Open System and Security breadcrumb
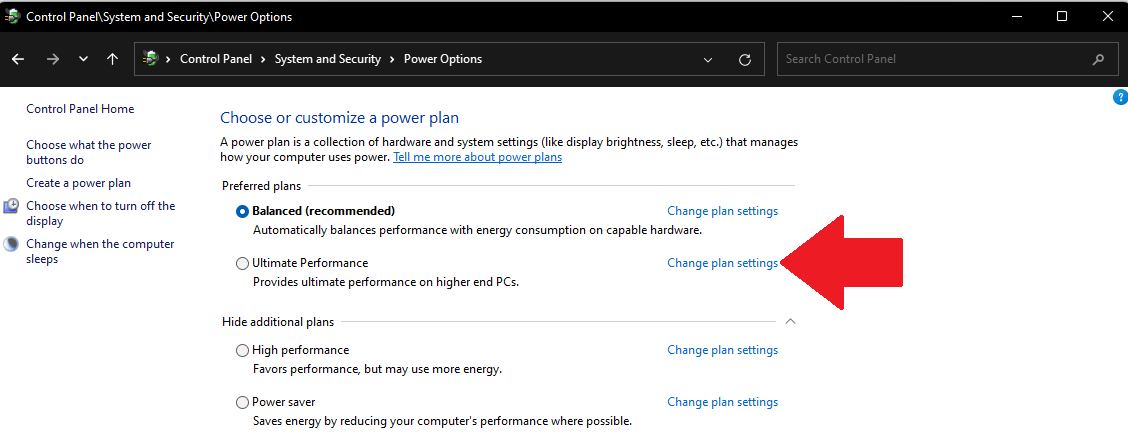This screenshot has width=1128, height=446. click(327, 59)
